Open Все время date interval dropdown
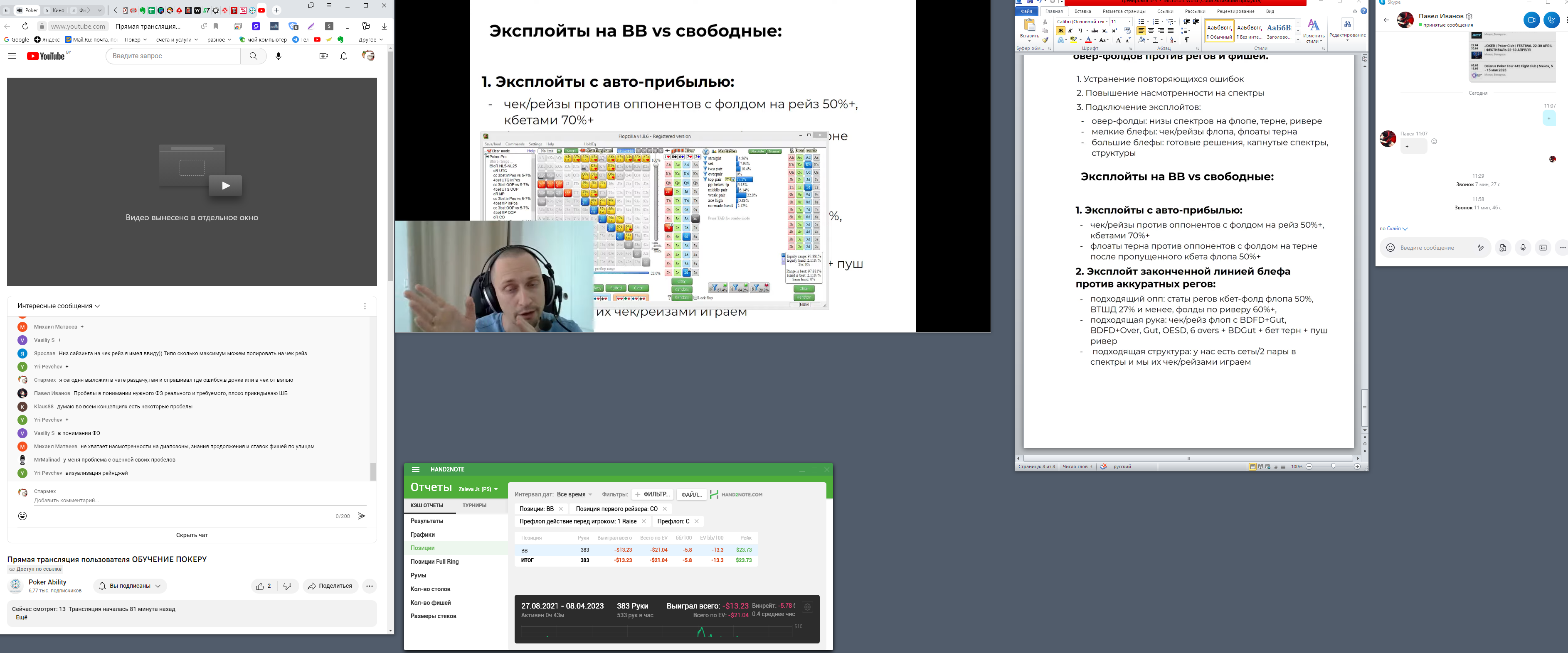This screenshot has width=1568, height=653. (574, 494)
